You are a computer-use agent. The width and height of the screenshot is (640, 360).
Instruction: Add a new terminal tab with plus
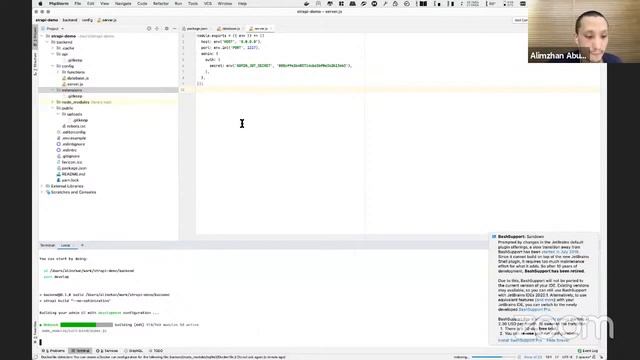(x=82, y=245)
